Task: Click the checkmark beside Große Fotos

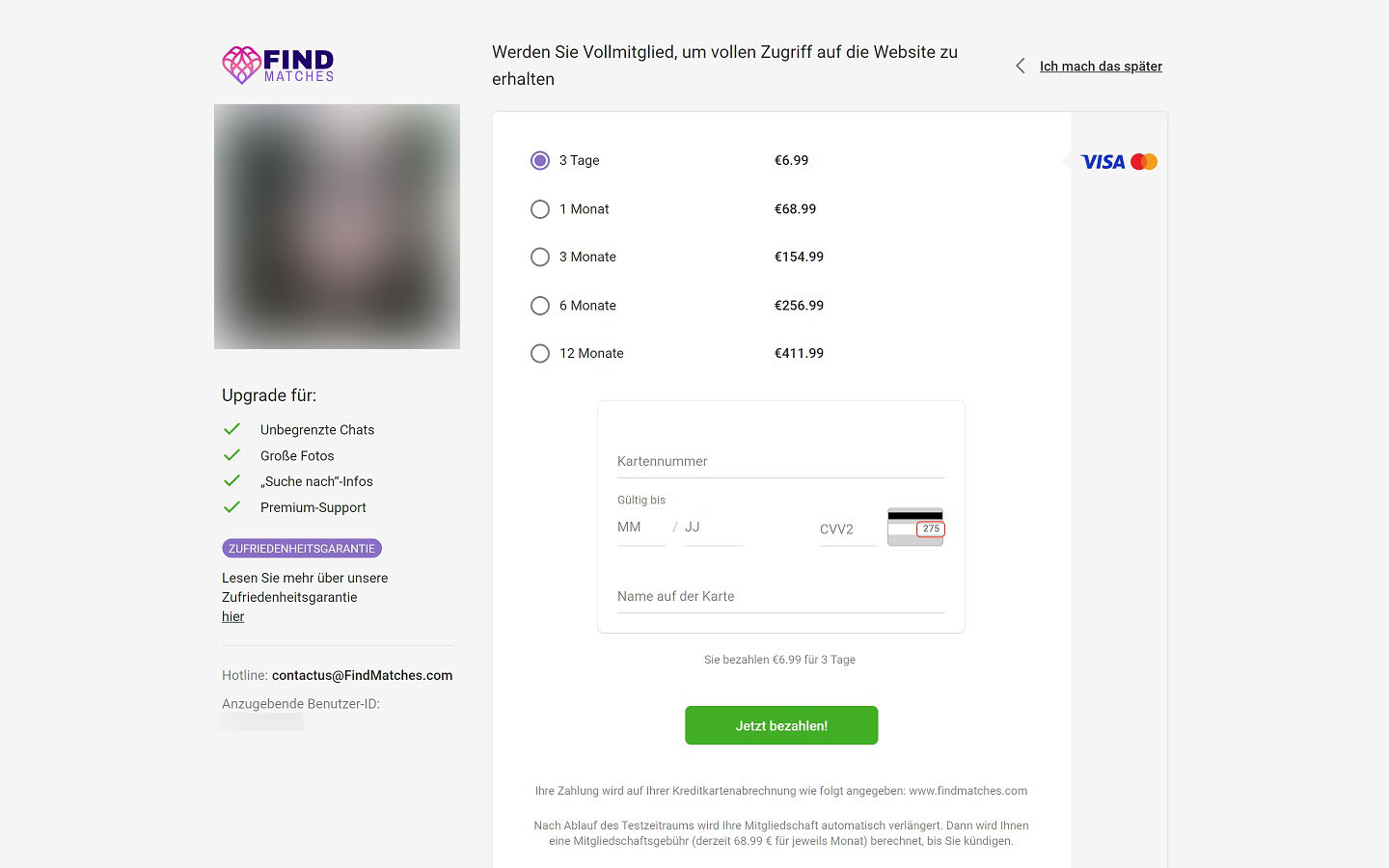Action: 231,455
